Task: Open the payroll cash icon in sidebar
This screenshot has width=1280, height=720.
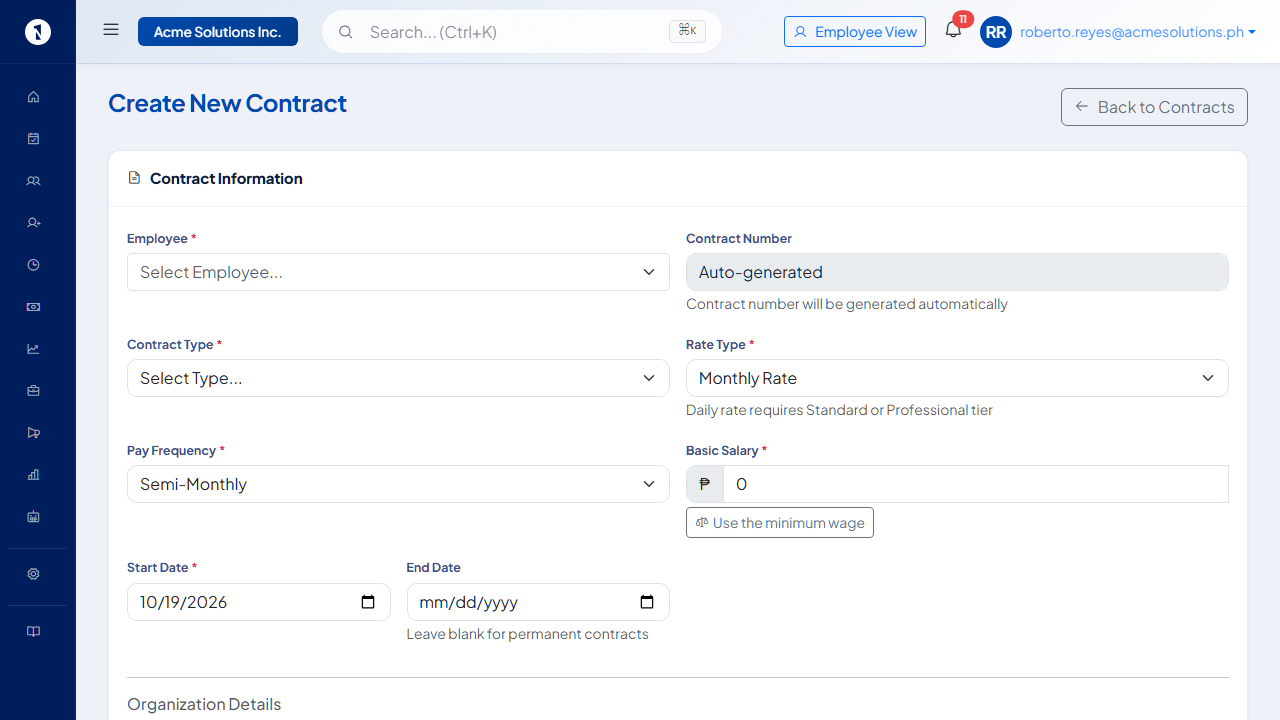Action: pos(33,307)
